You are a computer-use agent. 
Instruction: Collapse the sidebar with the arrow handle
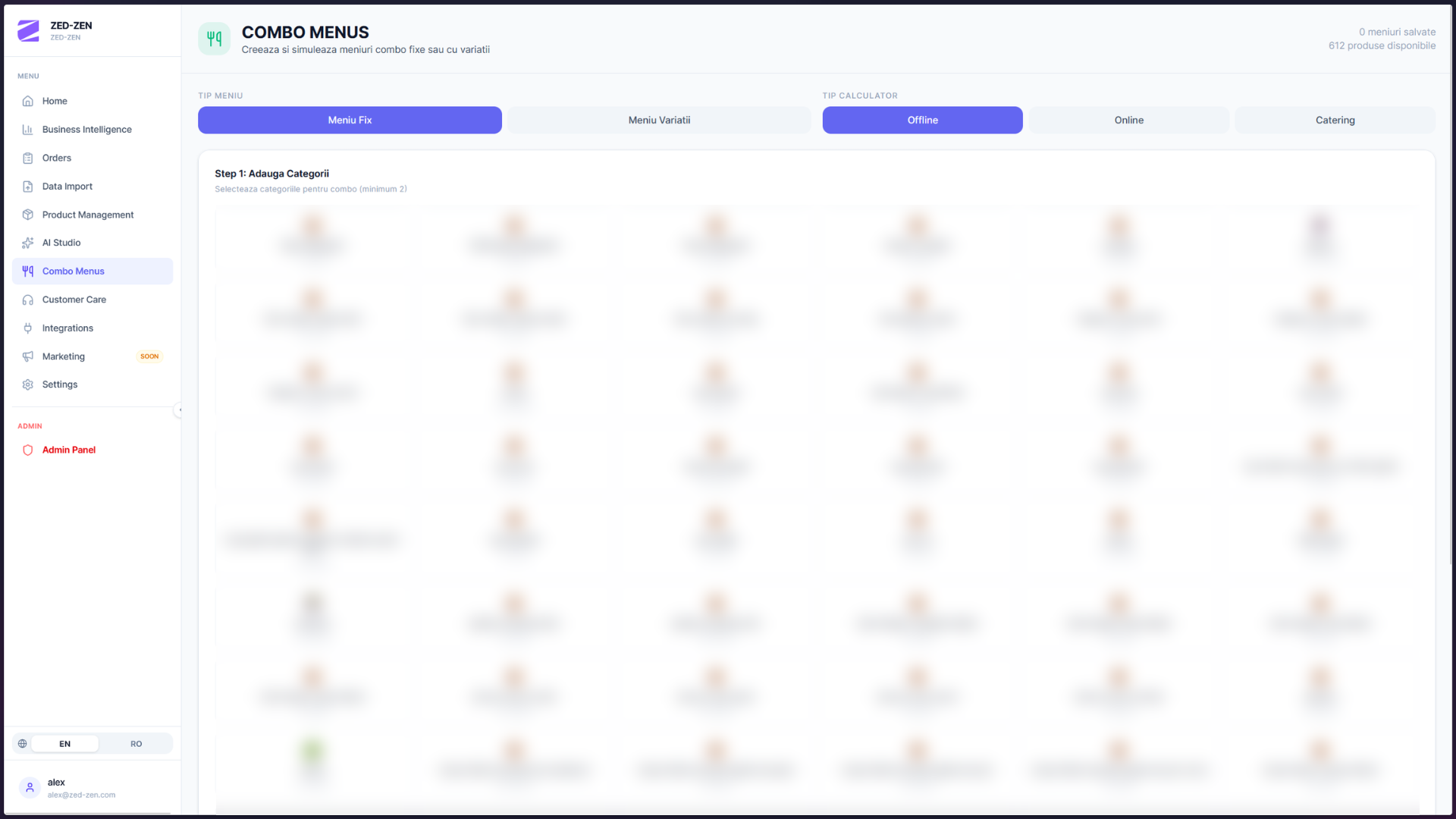(179, 410)
